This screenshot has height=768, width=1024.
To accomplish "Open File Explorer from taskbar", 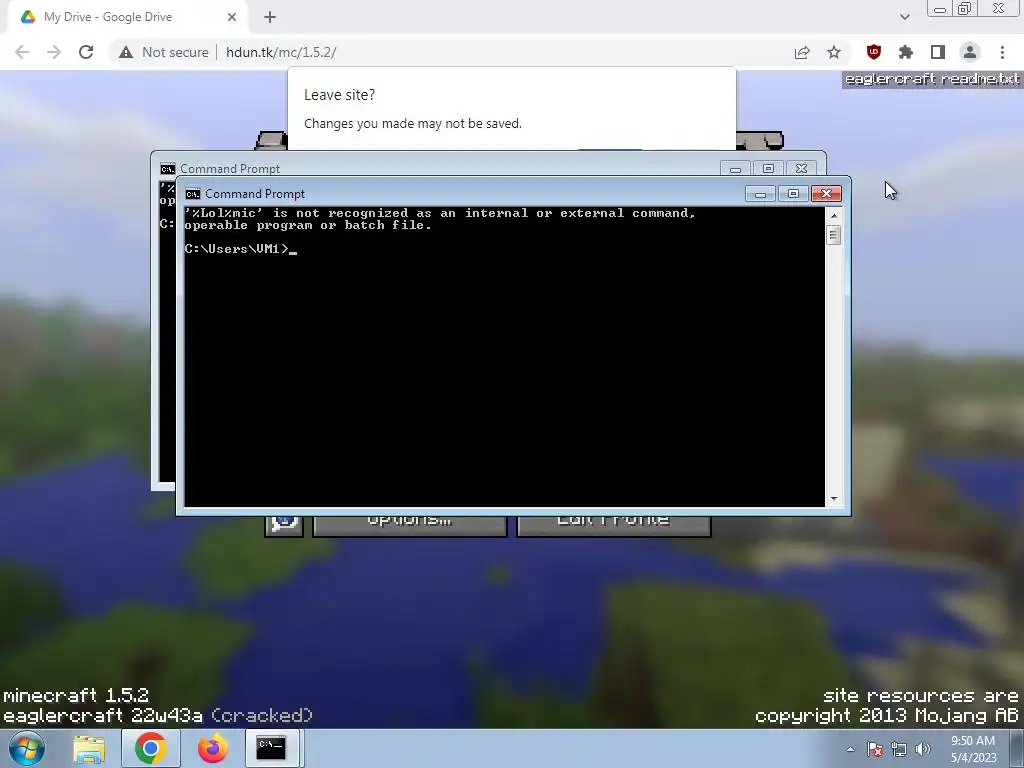I will point(89,748).
